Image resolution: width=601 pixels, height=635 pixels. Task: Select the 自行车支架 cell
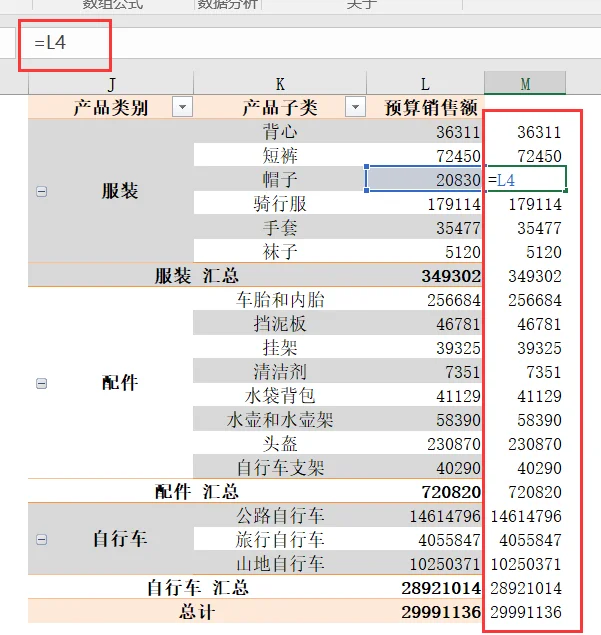click(x=280, y=468)
